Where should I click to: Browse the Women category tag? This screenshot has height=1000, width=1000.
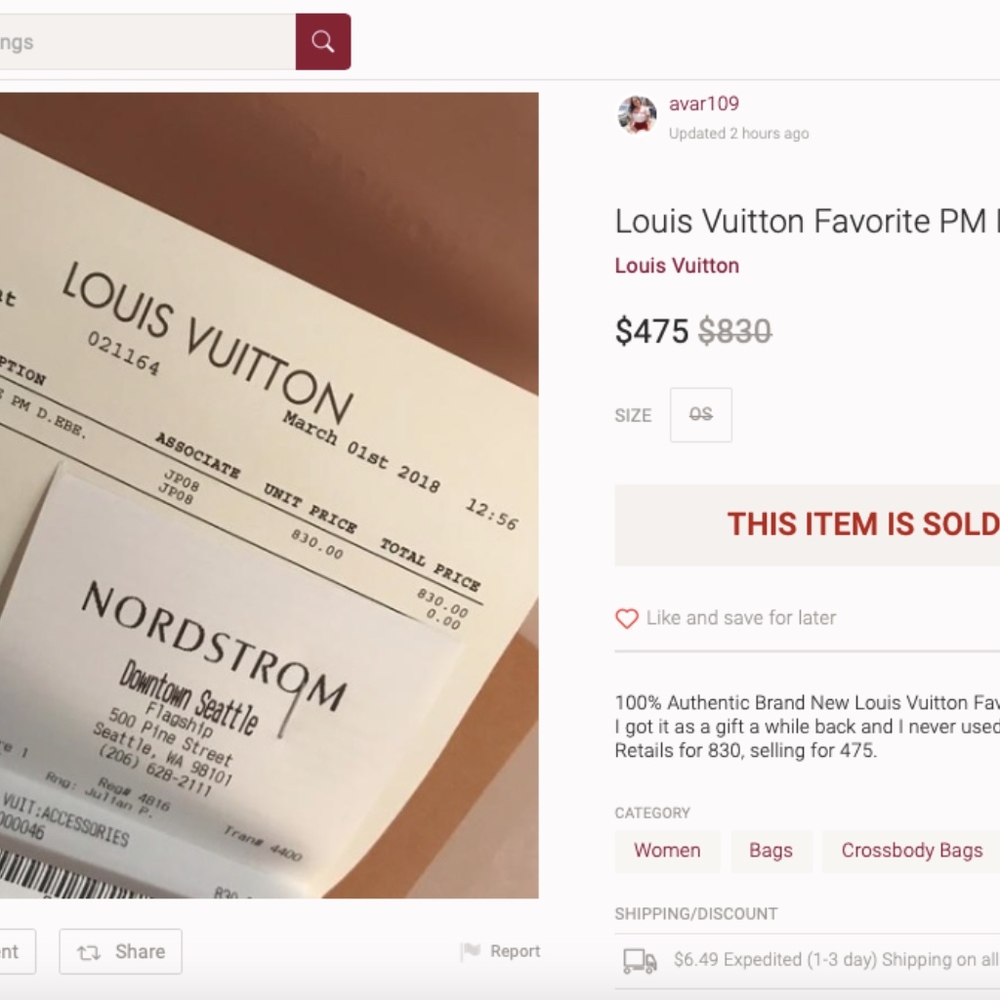tap(667, 851)
